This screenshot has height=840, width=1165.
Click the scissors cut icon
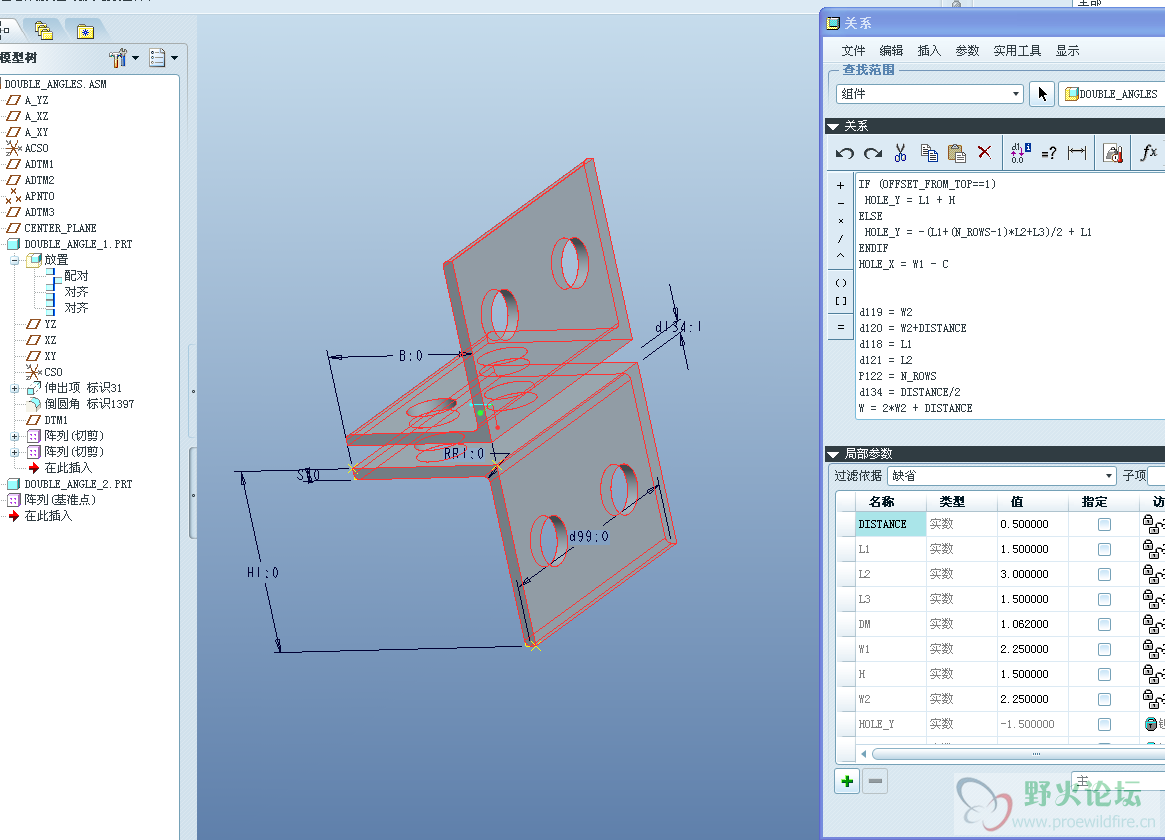point(900,153)
